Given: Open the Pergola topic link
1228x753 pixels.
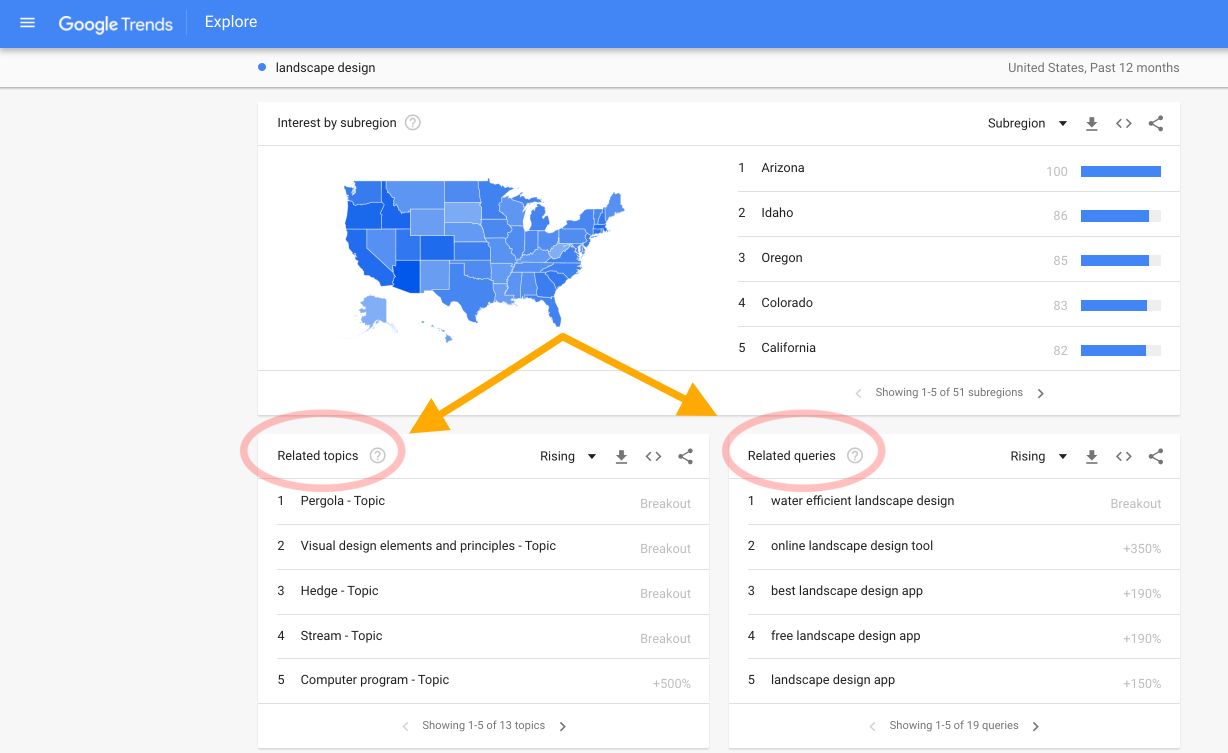Looking at the screenshot, I should (x=342, y=501).
